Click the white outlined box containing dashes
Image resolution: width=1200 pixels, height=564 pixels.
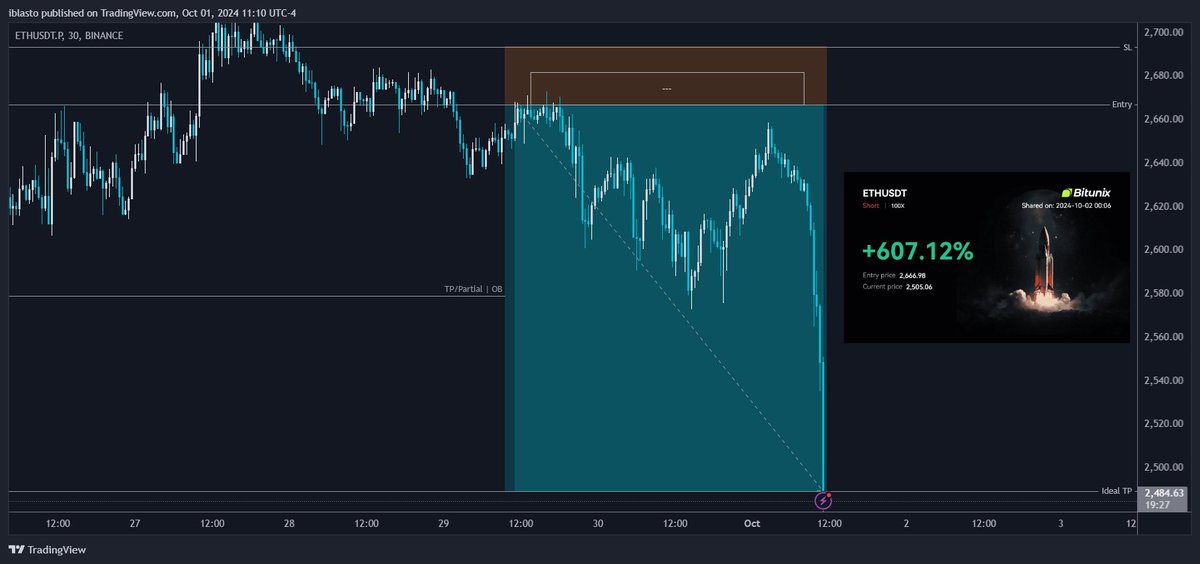point(667,88)
